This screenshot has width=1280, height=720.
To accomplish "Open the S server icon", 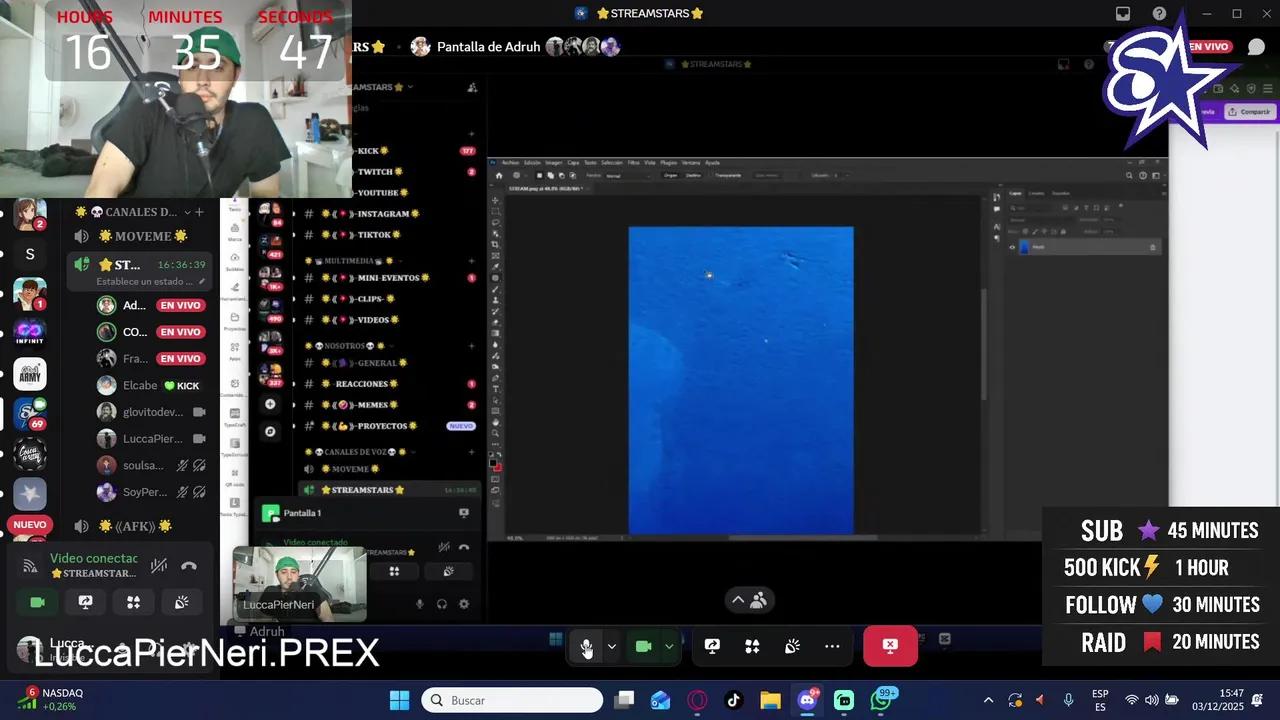I will point(30,254).
